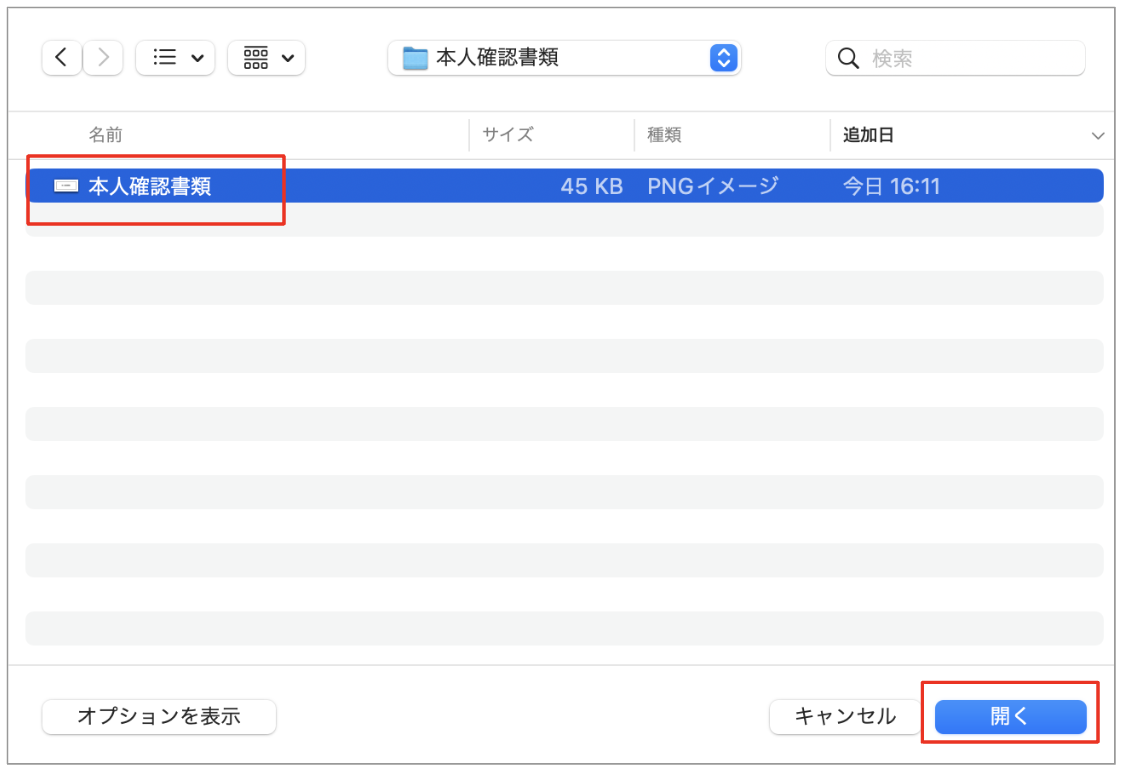Sort by 名前 column header
Image resolution: width=1128 pixels, height=776 pixels.
coord(105,135)
